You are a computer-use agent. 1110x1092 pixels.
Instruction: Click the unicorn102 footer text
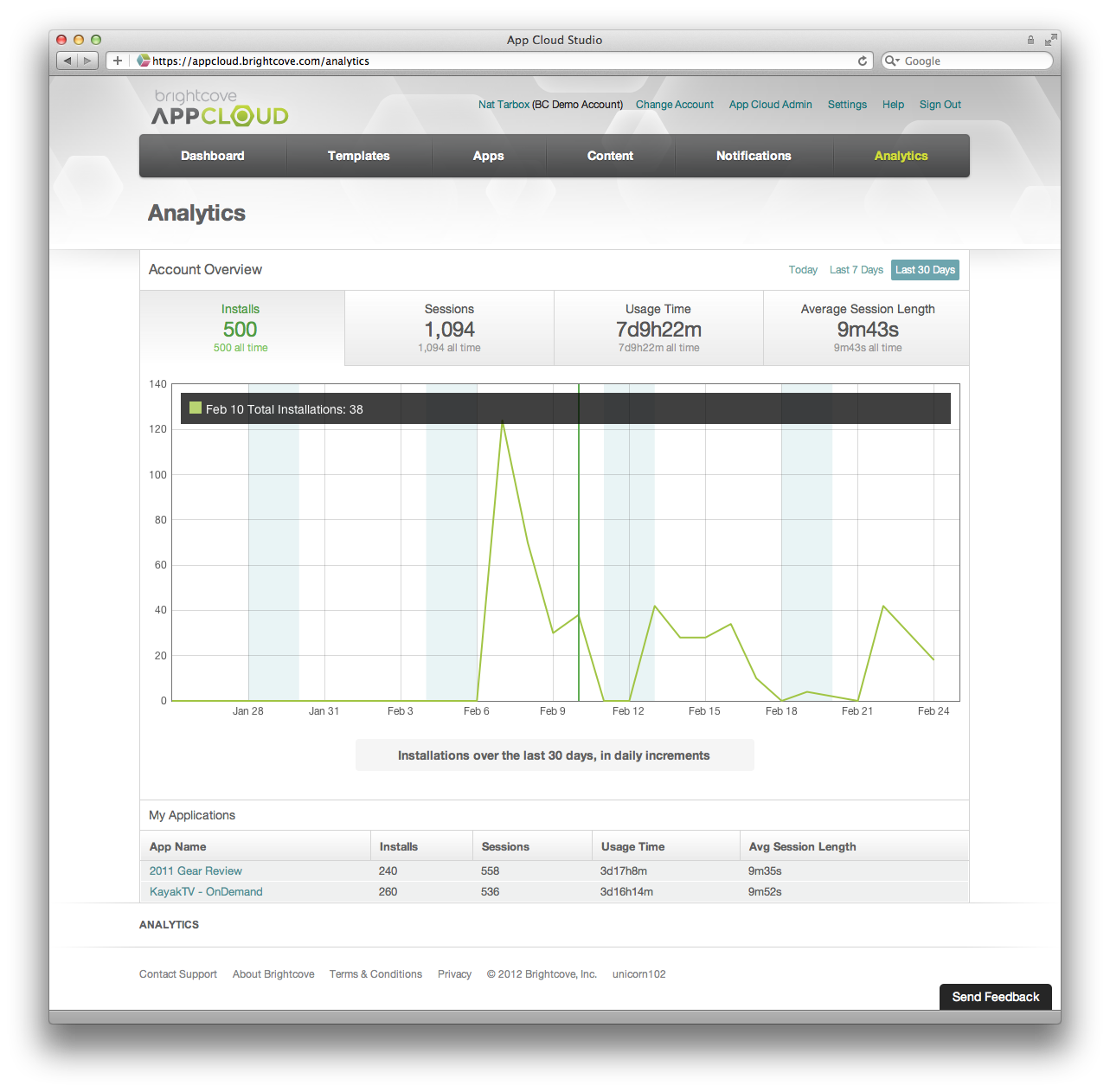[x=639, y=974]
